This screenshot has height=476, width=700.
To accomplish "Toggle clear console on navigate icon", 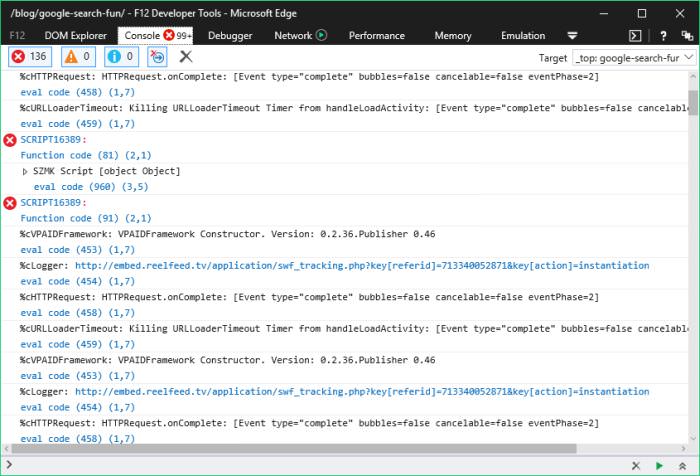I will (157, 57).
